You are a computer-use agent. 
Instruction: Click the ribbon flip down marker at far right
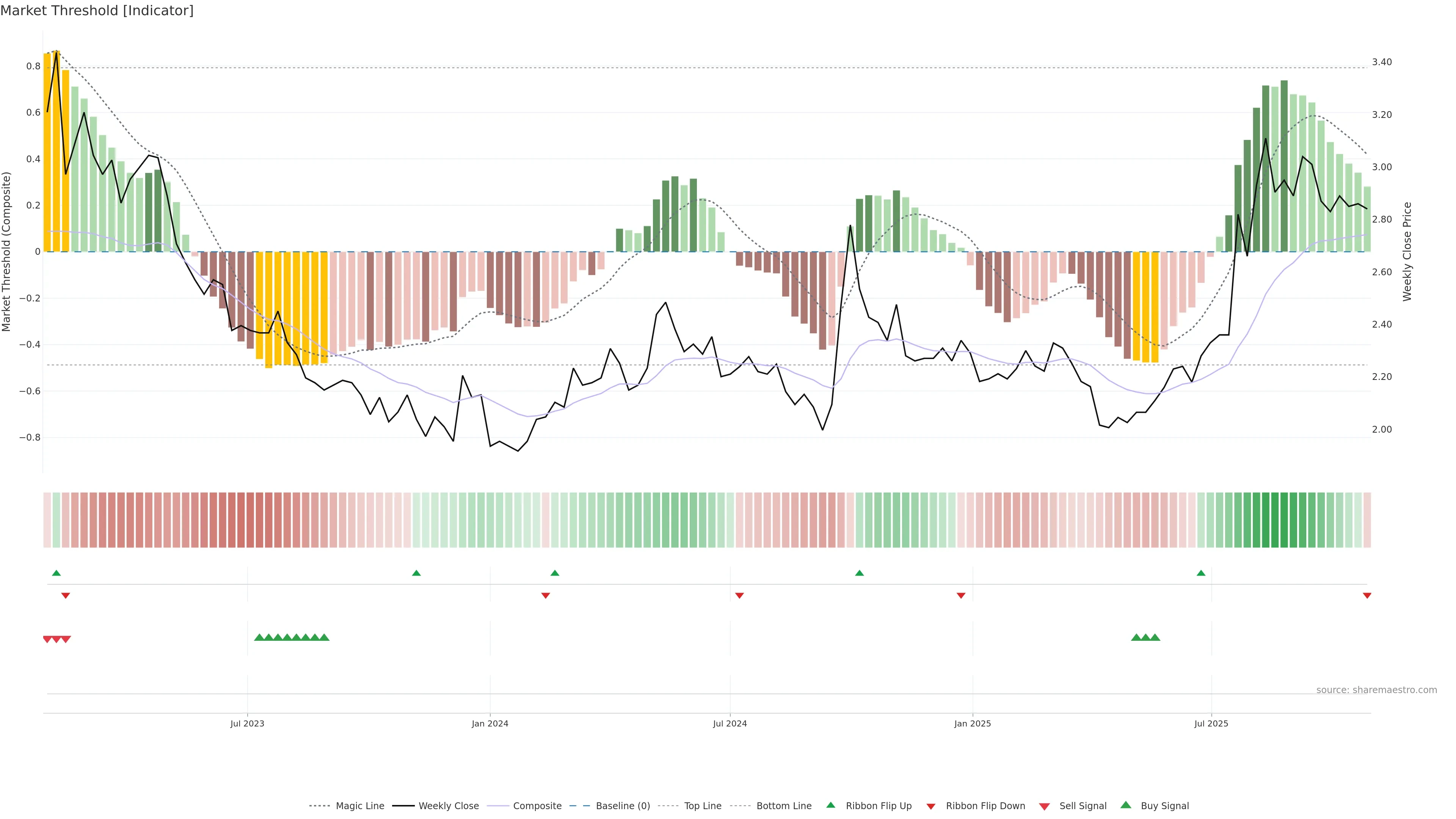1367,596
